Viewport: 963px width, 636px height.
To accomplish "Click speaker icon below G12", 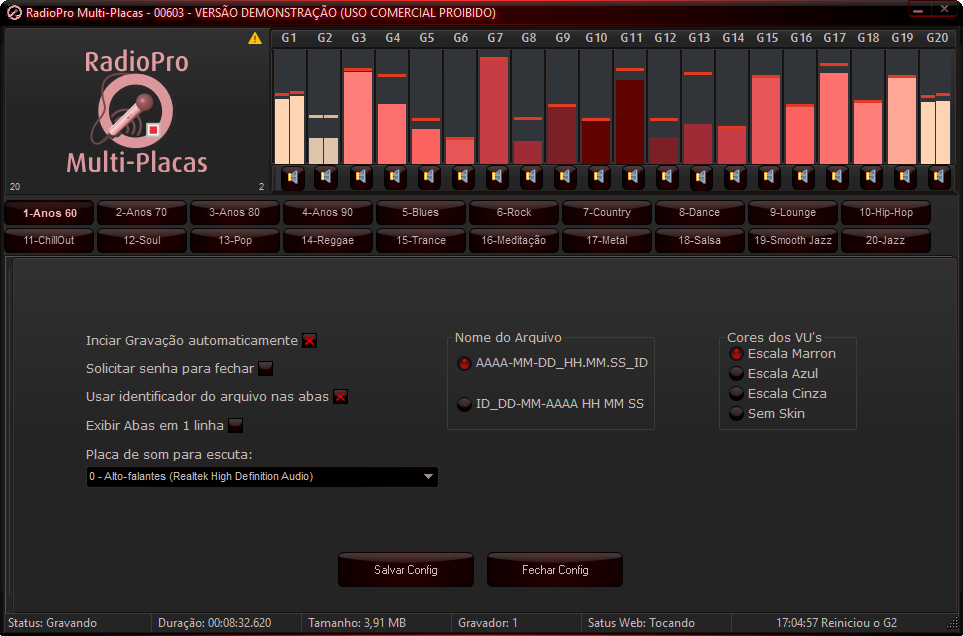I will pos(667,177).
